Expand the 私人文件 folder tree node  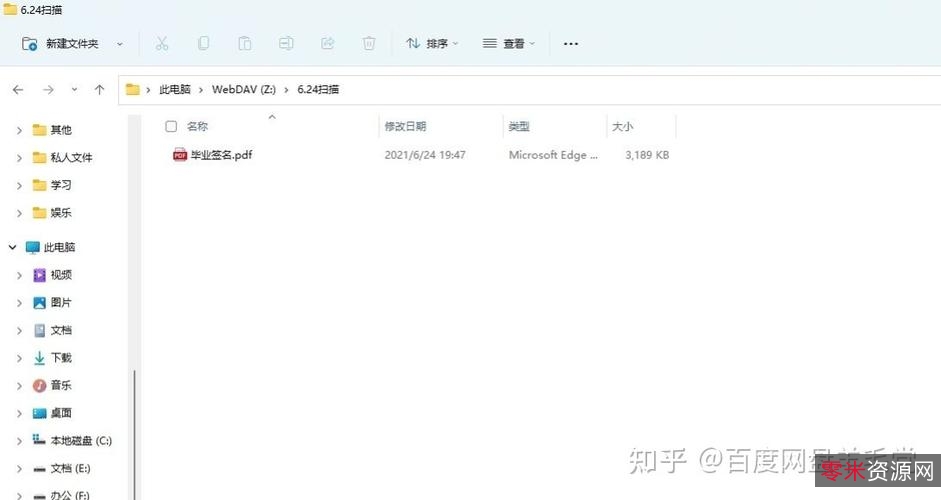click(x=19, y=158)
